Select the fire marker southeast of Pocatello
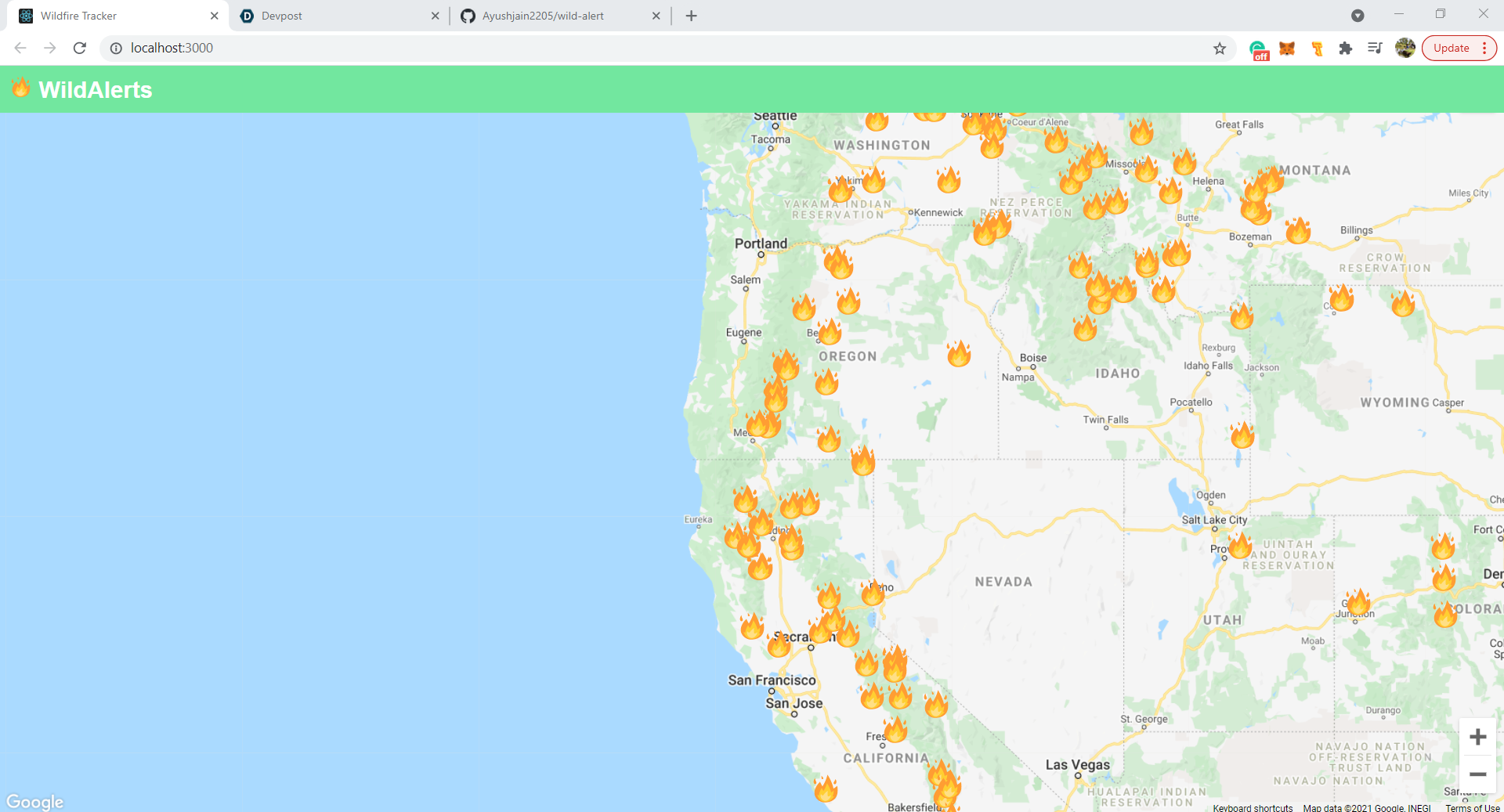 click(1242, 435)
